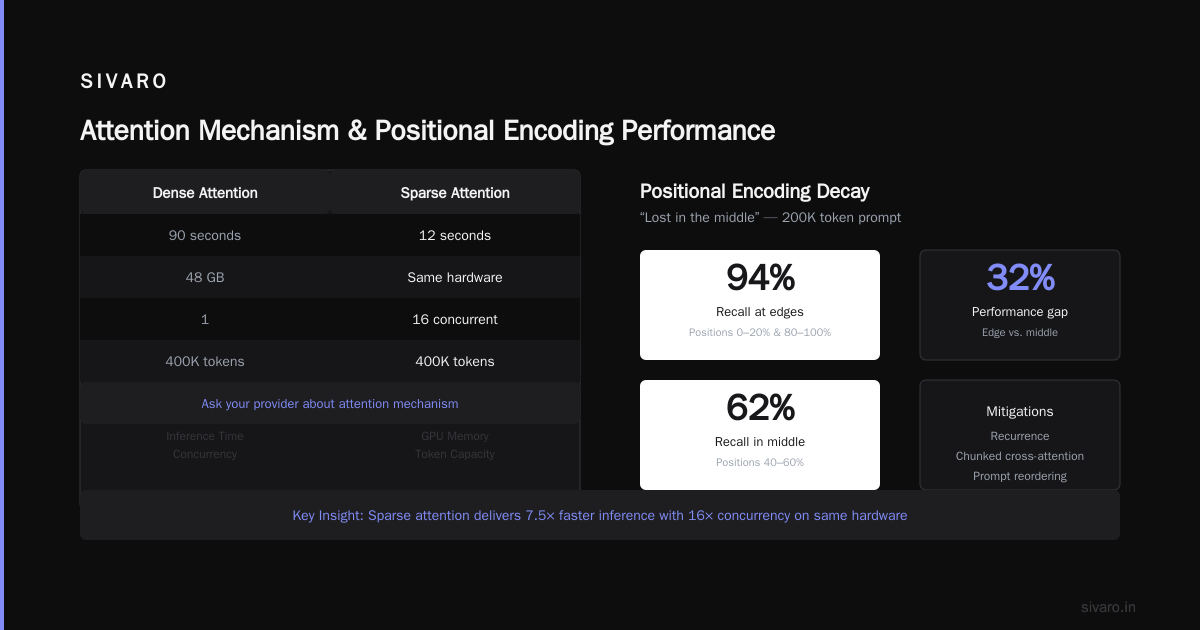Viewport: 1200px width, 630px height.
Task: Select the '48 GB' table cell
Action: click(x=205, y=277)
